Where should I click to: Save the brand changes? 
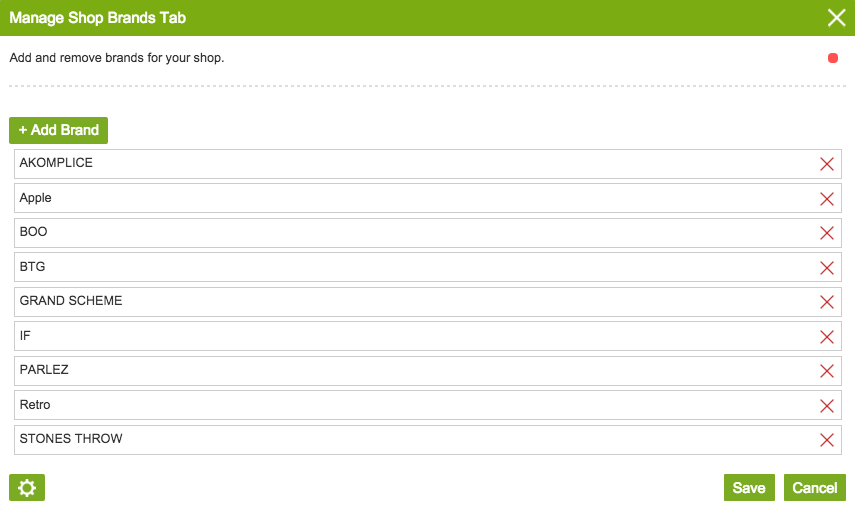point(749,488)
